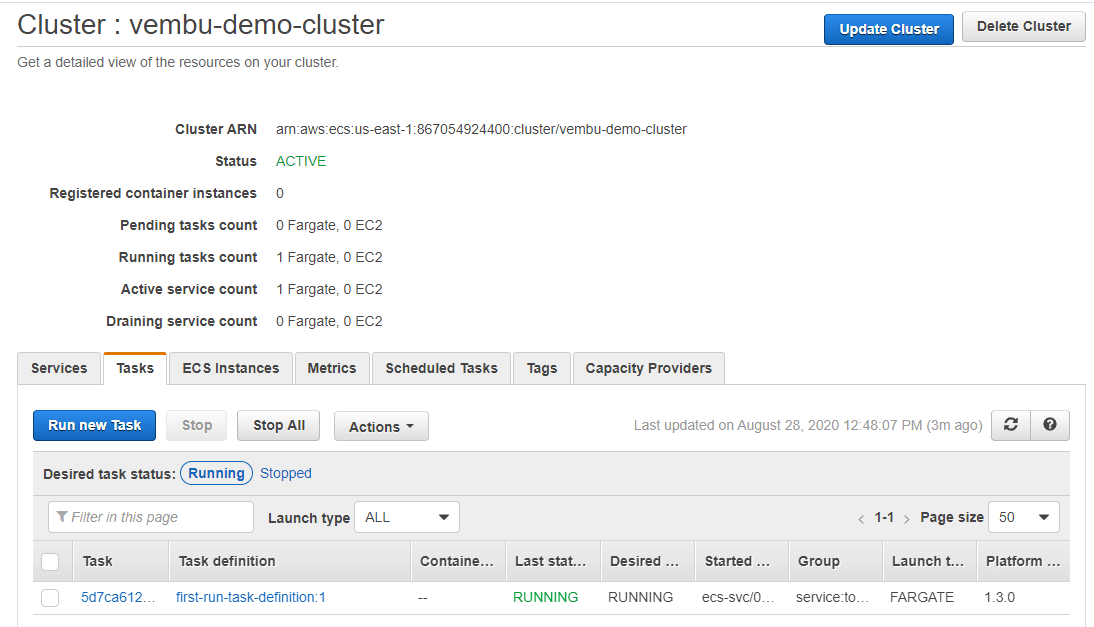Viewport: 1094px width, 627px height.
Task: Click the FARGATE launch type cell
Action: pos(922,598)
